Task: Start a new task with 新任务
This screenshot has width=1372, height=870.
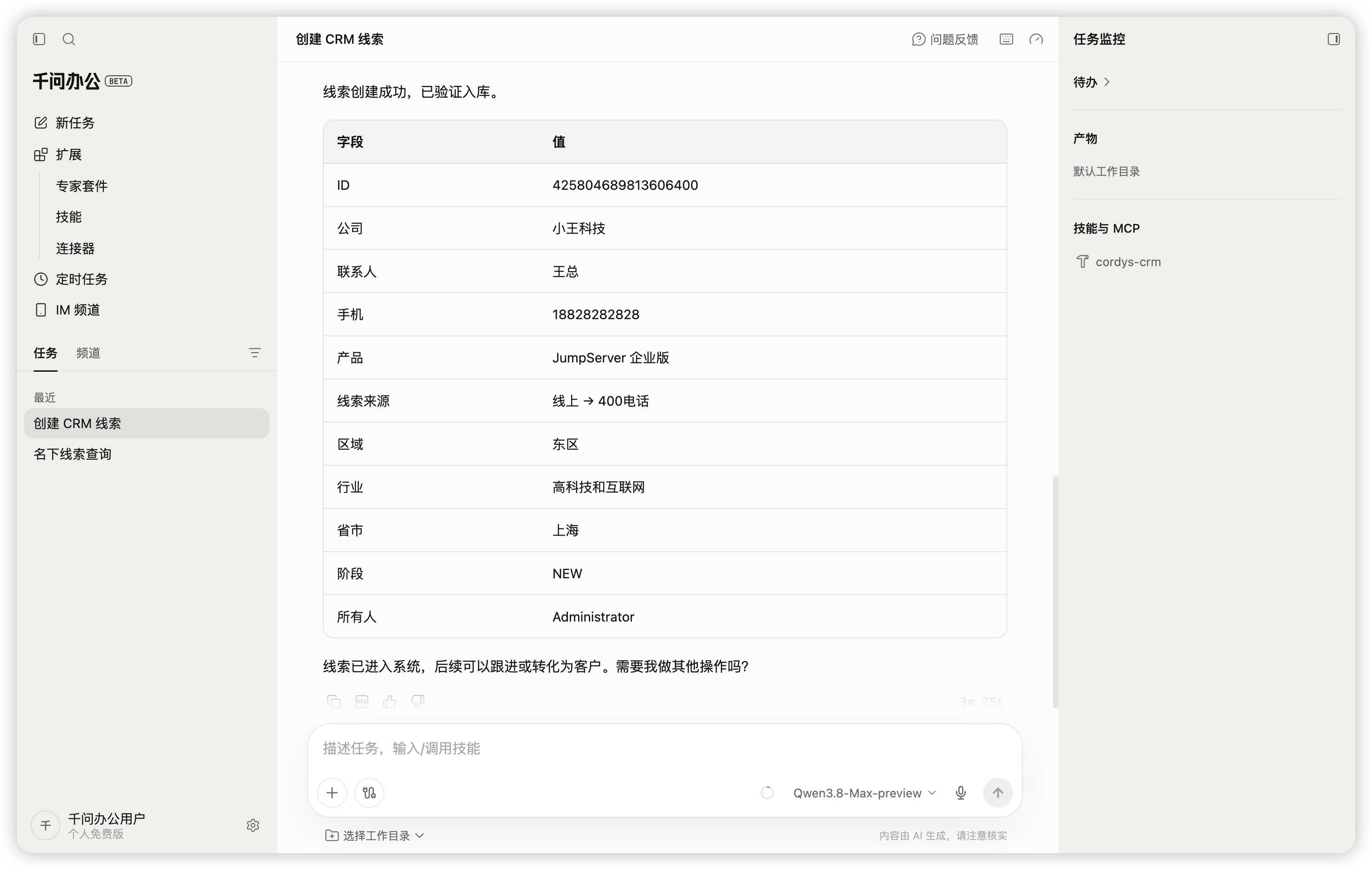Action: 64,122
